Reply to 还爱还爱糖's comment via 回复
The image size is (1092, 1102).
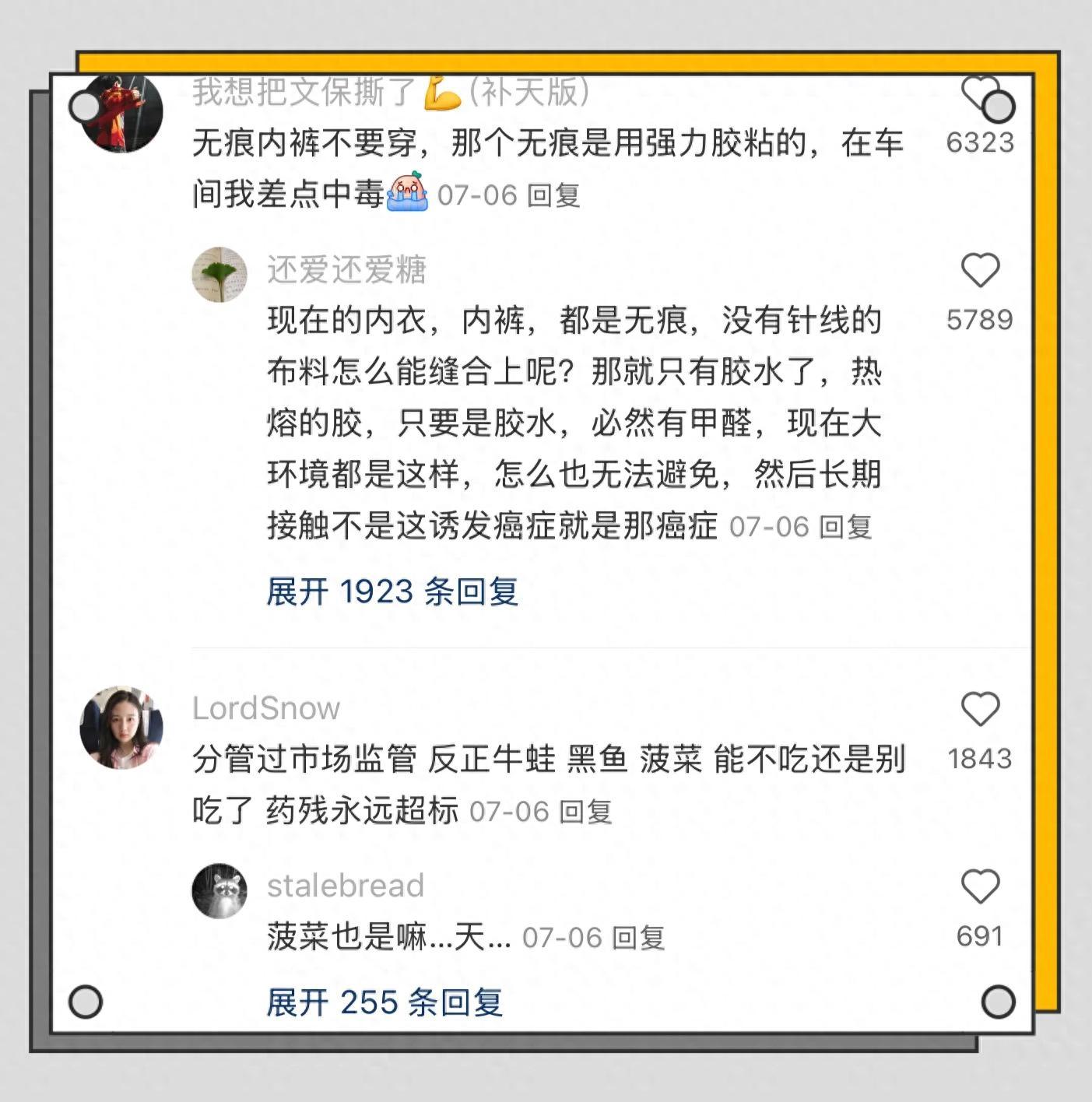click(x=845, y=527)
